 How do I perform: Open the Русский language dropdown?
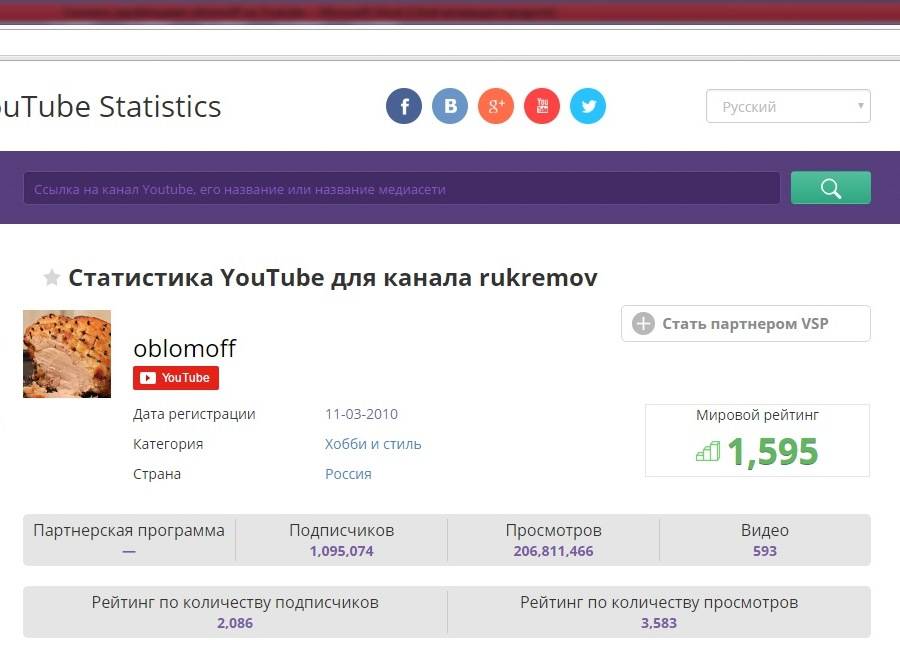pyautogui.click(x=788, y=106)
